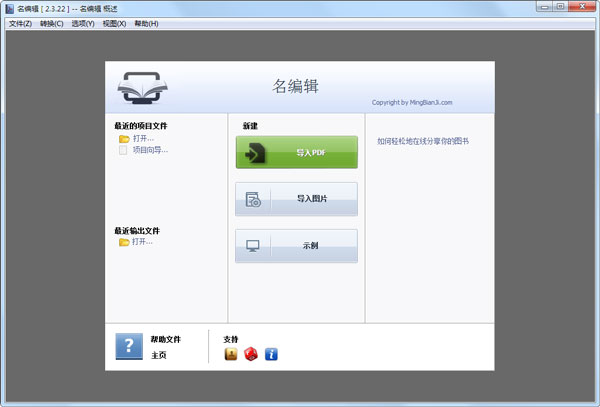Image resolution: width=600 pixels, height=407 pixels.
Task: Click the Copyright by MingBianJi.com text
Action: click(412, 103)
